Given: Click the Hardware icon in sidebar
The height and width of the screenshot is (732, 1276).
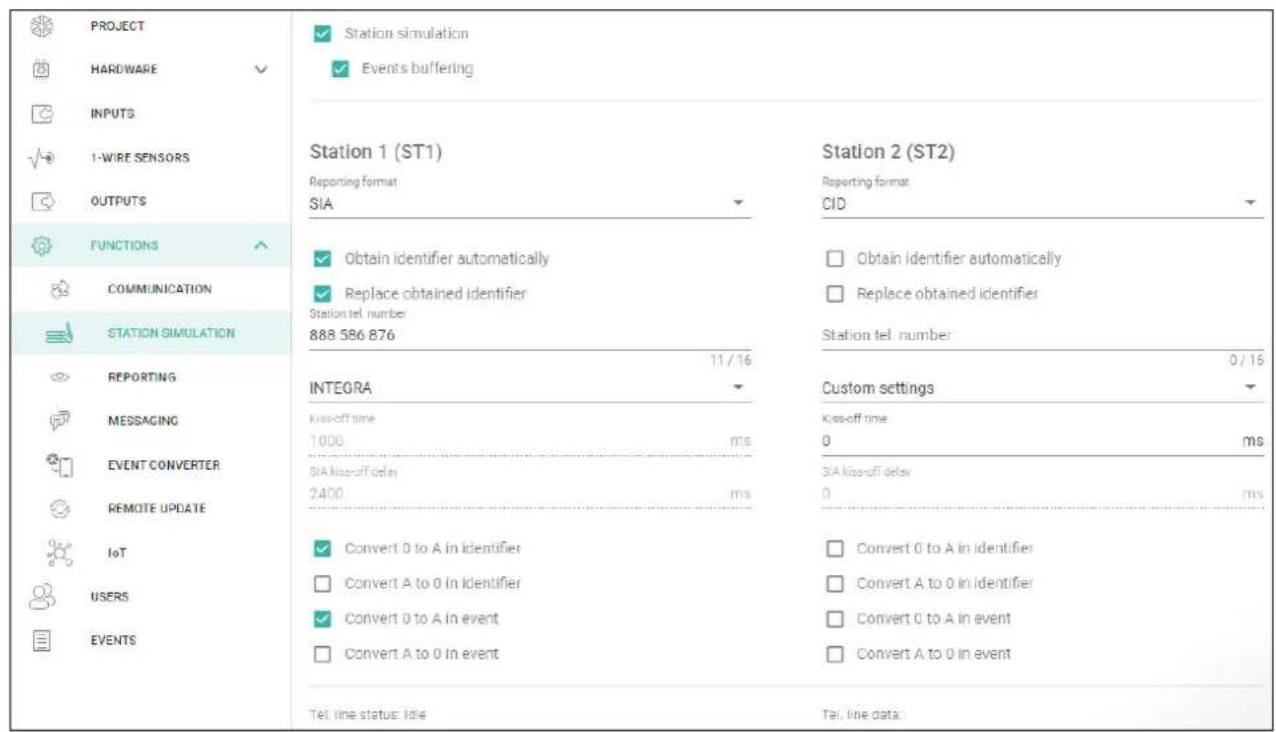Looking at the screenshot, I should (x=42, y=70).
